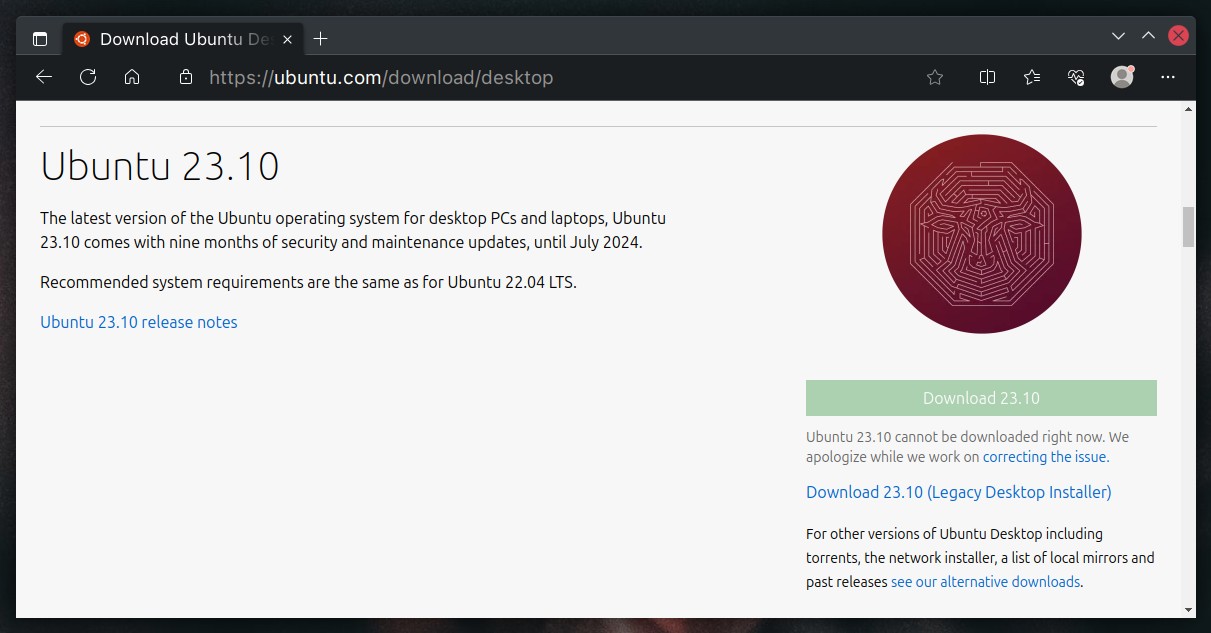Click the Ubuntu 23.10 heading
1211x633 pixels.
pyautogui.click(x=160, y=166)
